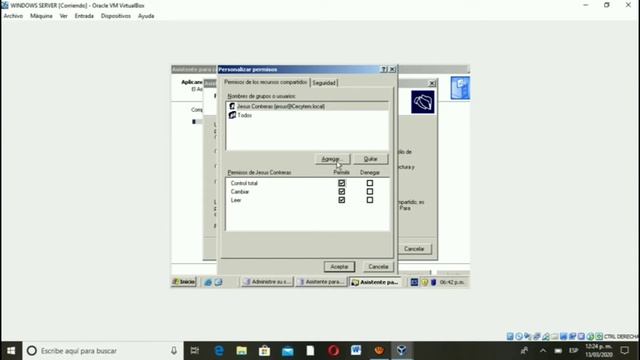
Task: Open the Entrada menu
Action: pyautogui.click(x=84, y=16)
